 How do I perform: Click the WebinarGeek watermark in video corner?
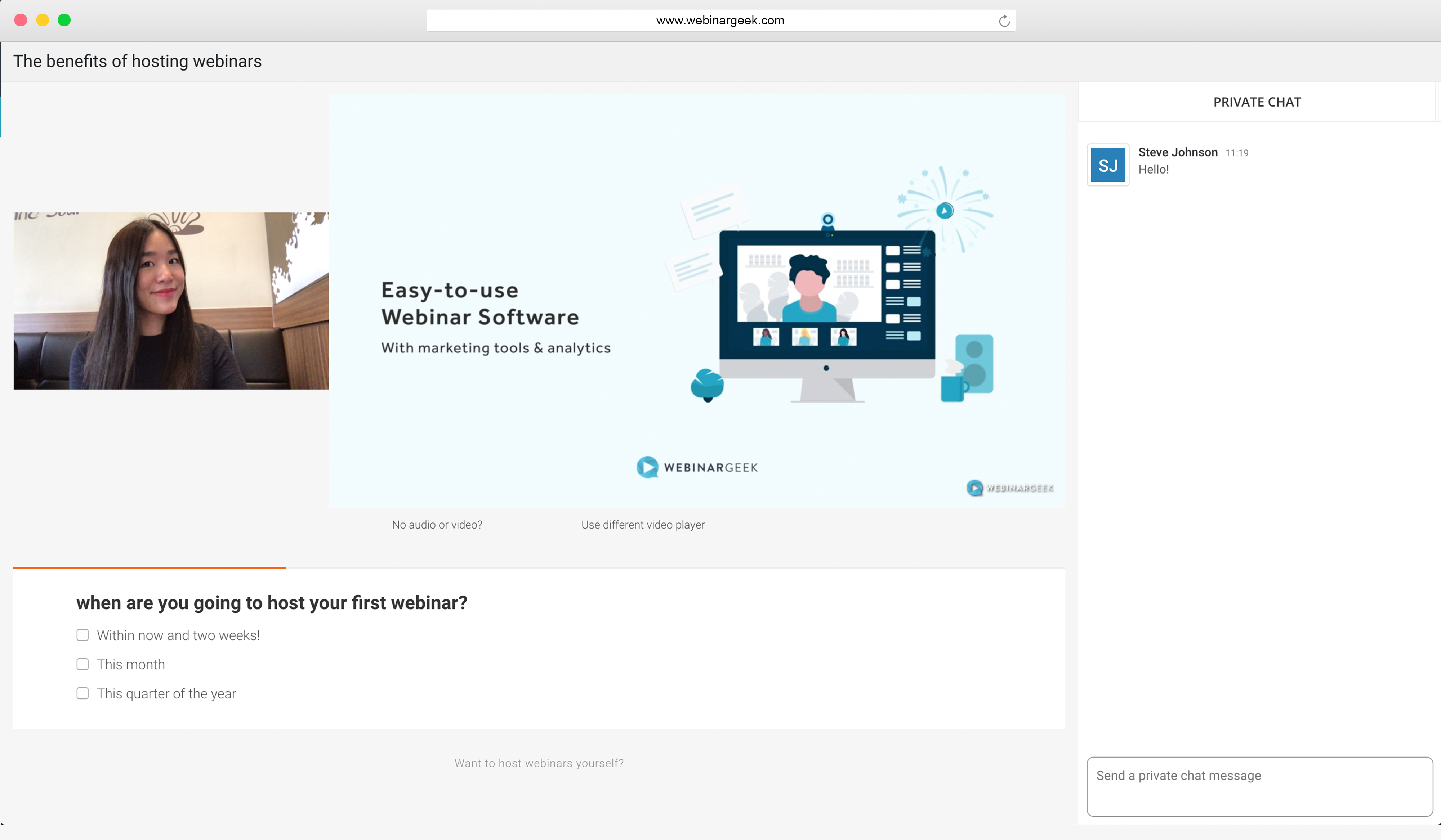point(1010,488)
